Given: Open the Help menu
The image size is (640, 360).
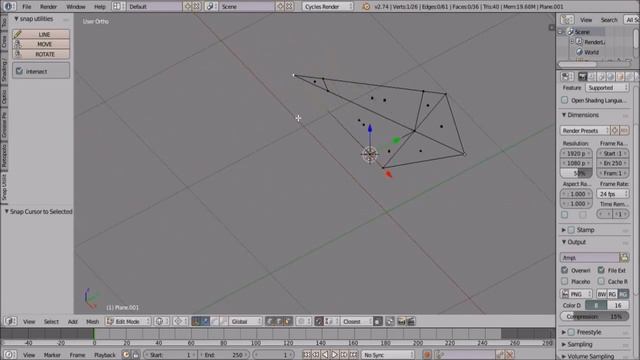Looking at the screenshot, I should [x=100, y=7].
